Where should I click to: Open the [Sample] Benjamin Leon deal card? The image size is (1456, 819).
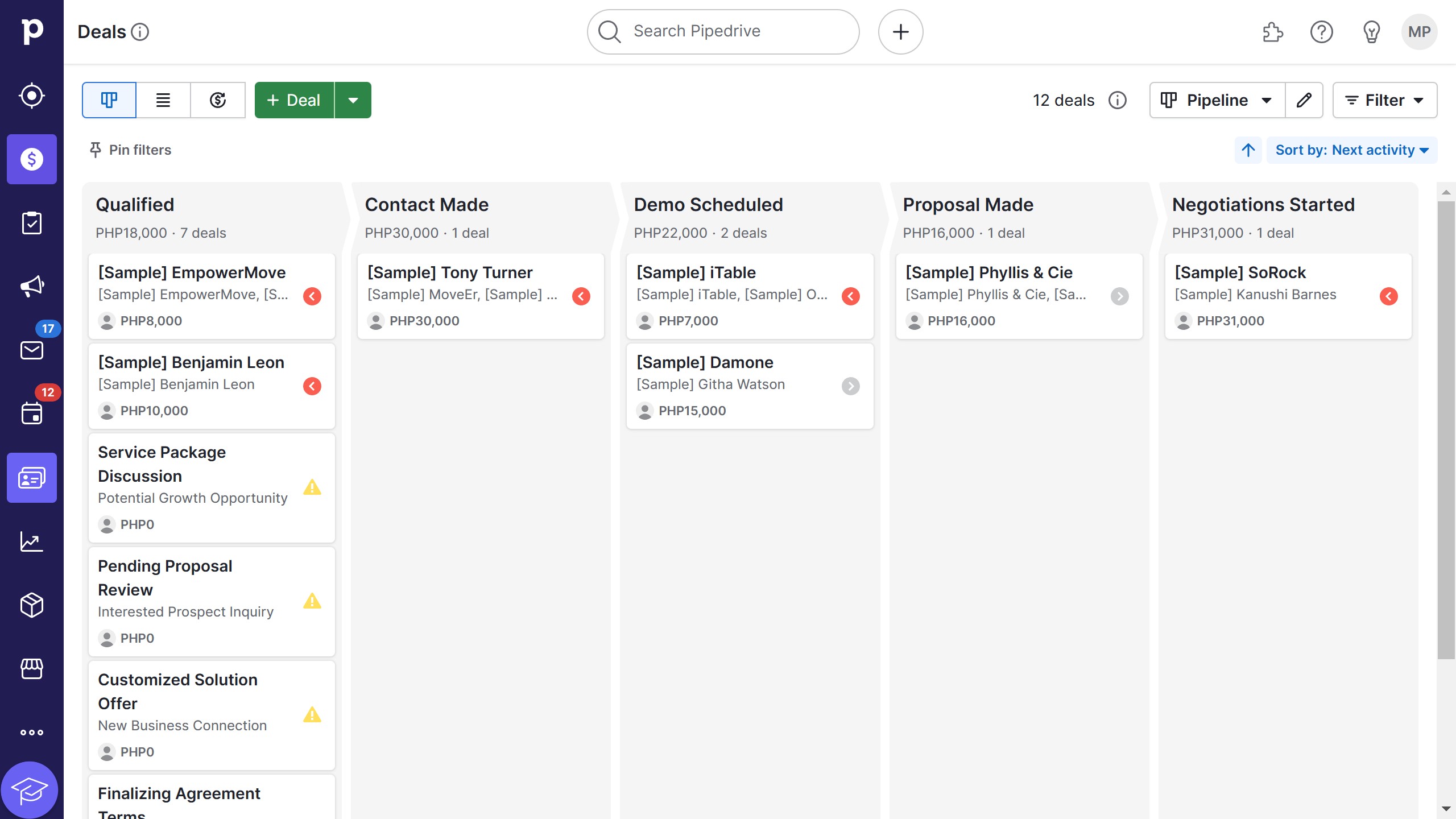pyautogui.click(x=212, y=386)
